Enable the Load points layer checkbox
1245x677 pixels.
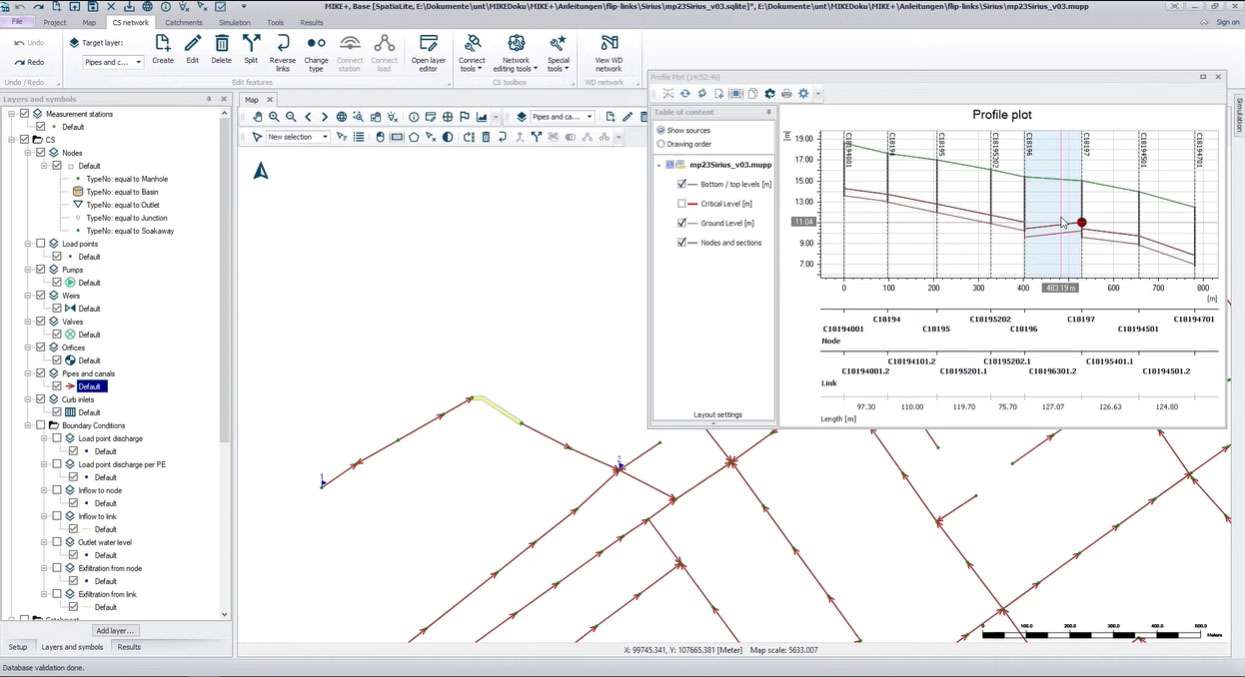coord(40,244)
